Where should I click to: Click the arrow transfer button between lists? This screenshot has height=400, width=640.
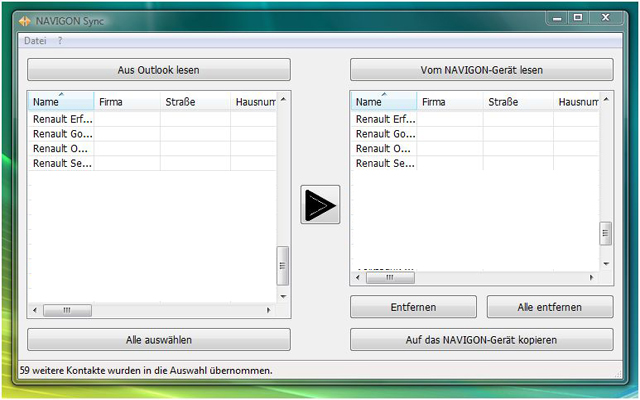320,204
